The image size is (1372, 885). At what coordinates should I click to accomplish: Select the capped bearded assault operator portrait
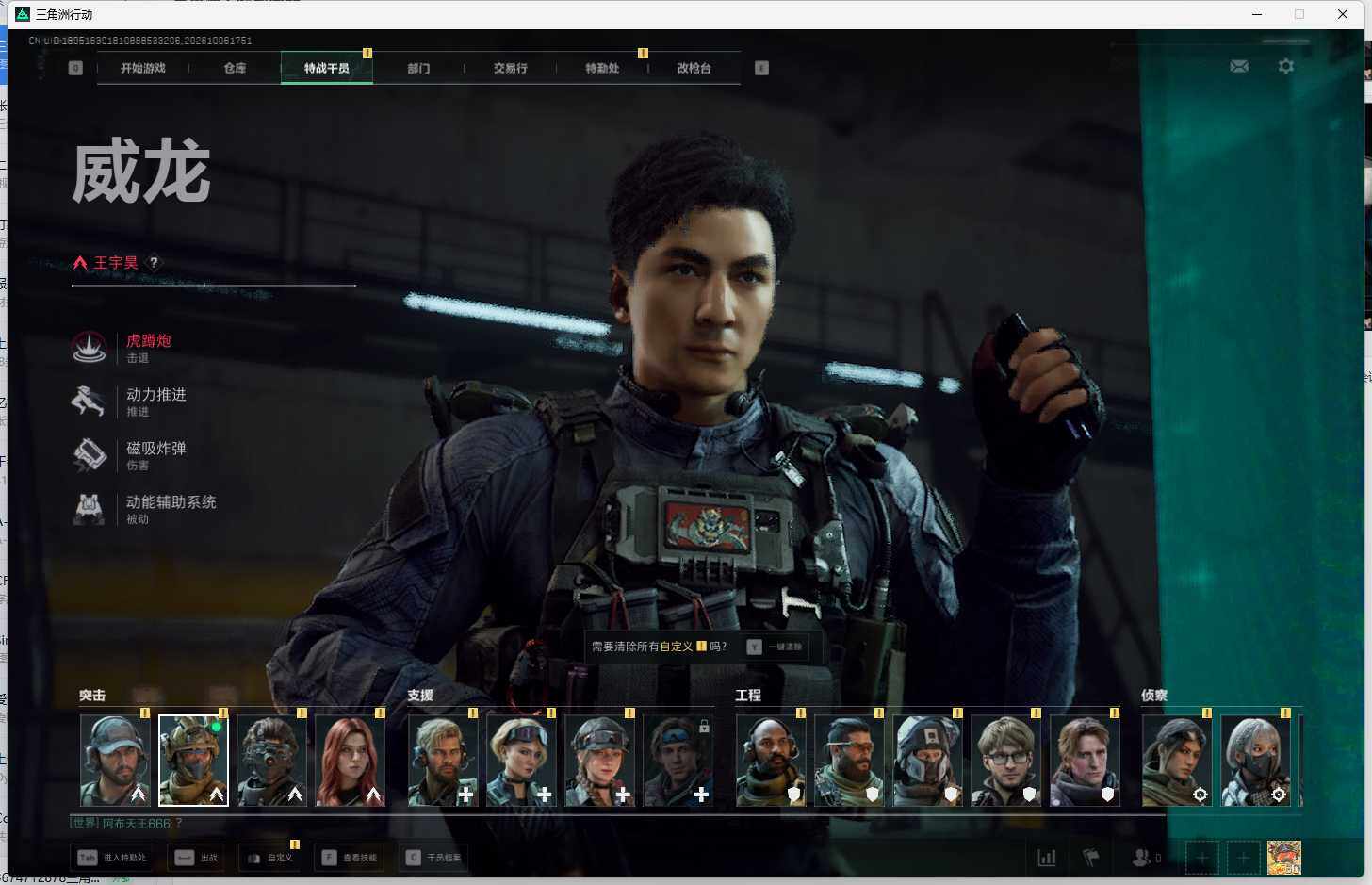(x=115, y=761)
